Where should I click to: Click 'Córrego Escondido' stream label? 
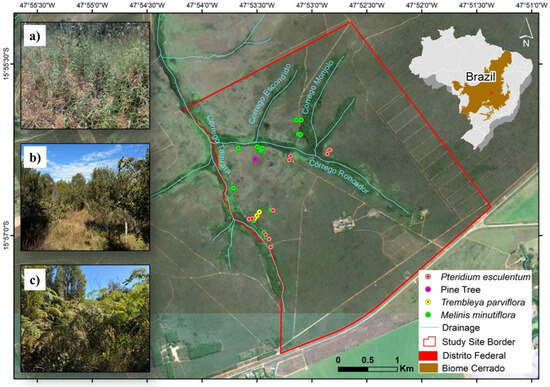click(270, 93)
